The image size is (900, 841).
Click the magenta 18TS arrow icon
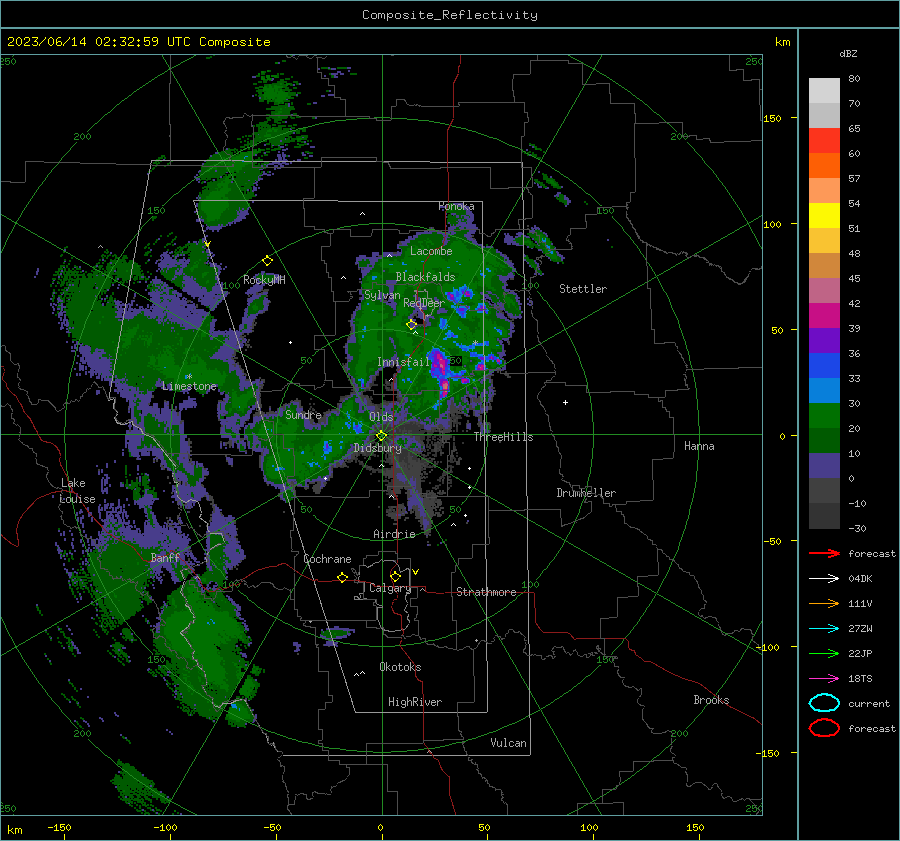[x=824, y=679]
